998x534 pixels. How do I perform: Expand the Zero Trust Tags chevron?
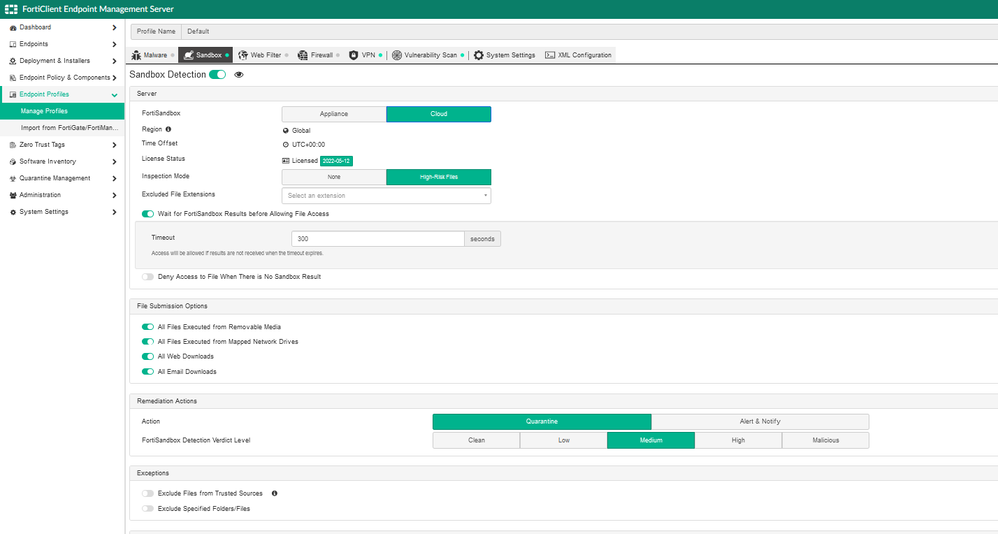pyautogui.click(x=115, y=145)
